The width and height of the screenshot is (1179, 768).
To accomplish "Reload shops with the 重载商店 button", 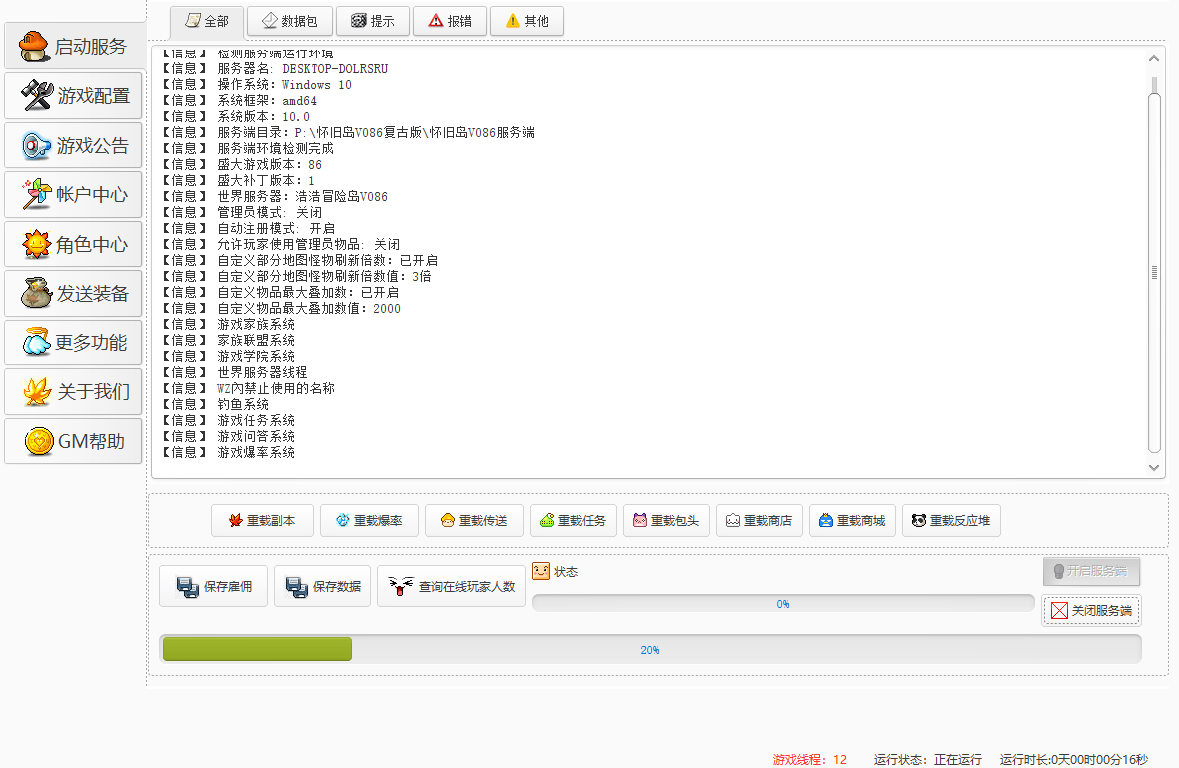I will click(759, 521).
